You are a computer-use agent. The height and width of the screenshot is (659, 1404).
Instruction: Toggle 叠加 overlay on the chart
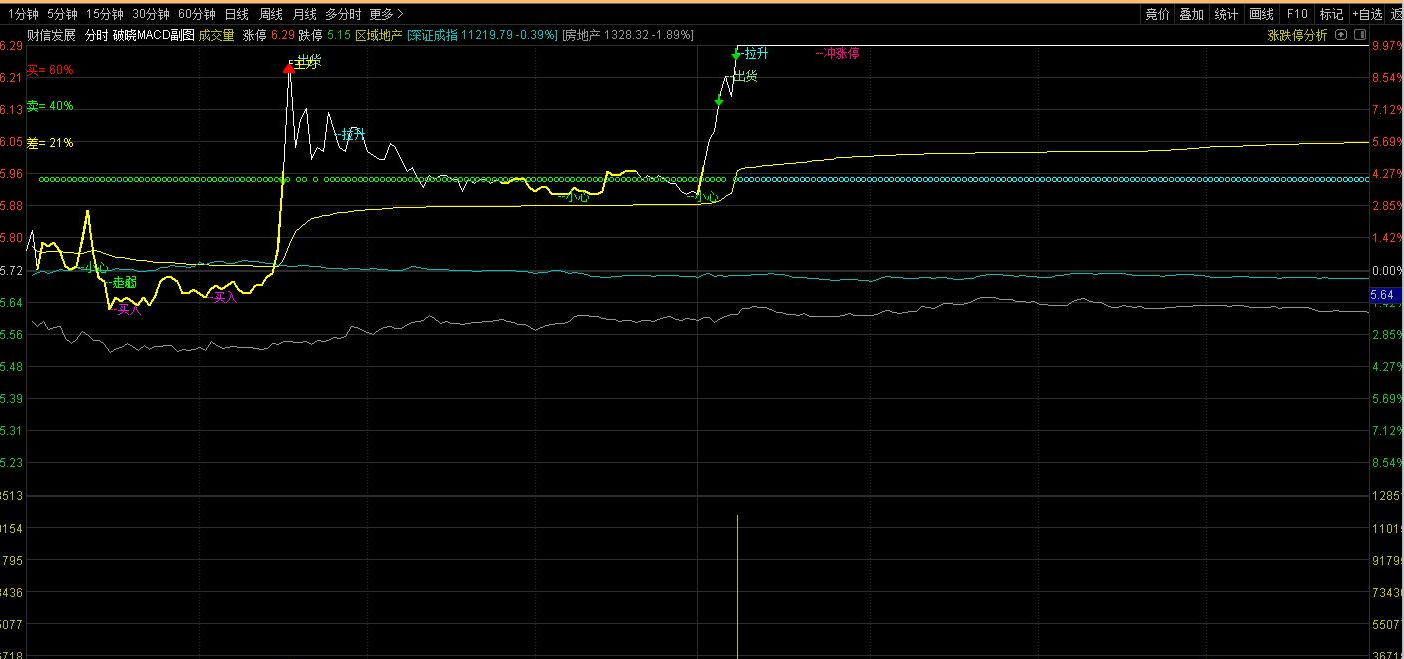(x=1191, y=14)
